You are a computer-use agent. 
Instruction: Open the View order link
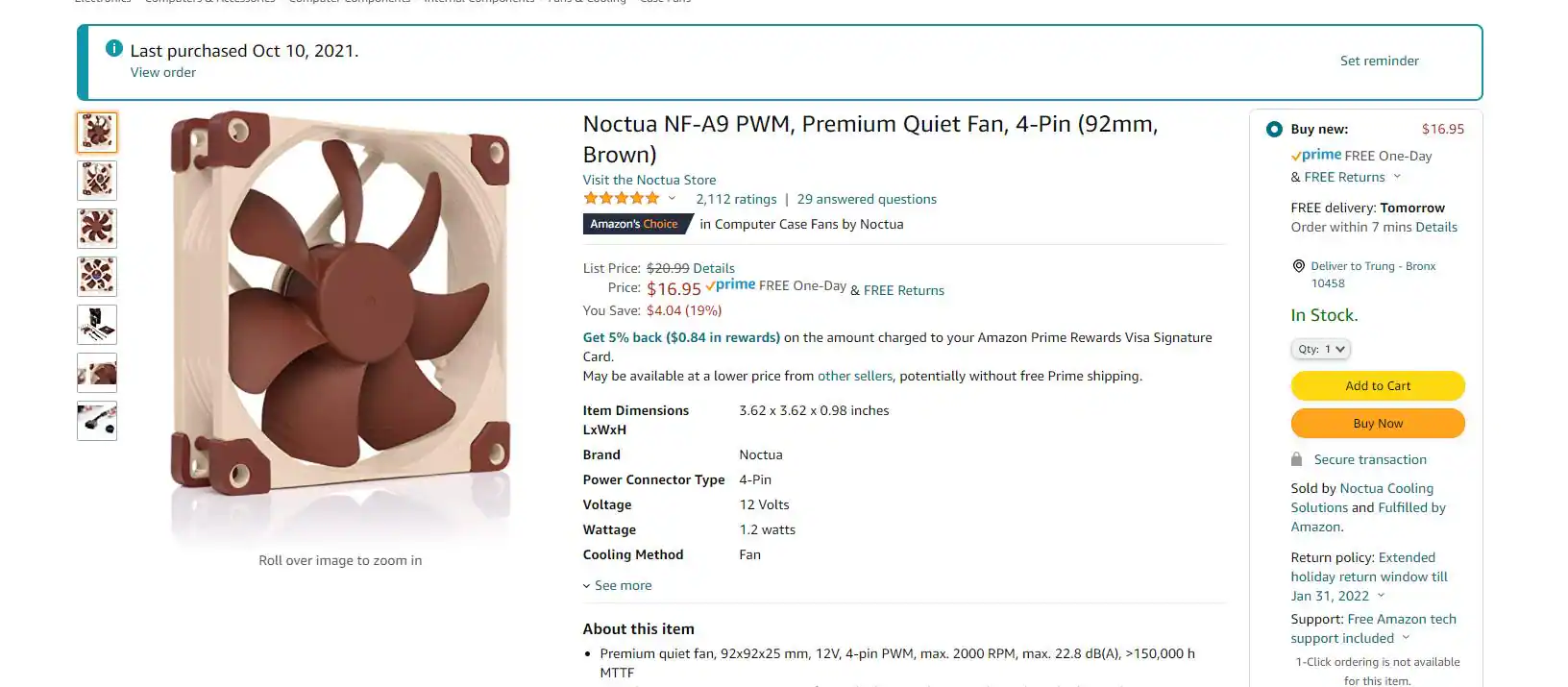tap(163, 72)
